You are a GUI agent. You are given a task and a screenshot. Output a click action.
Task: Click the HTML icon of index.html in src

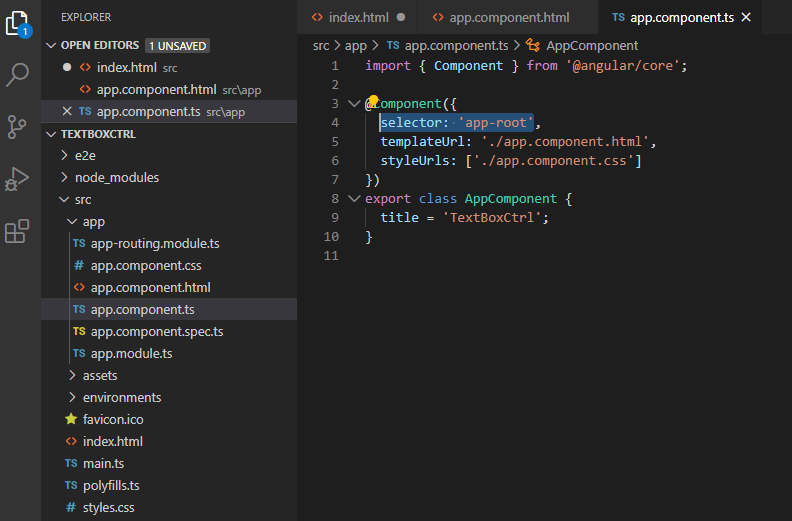tap(71, 441)
